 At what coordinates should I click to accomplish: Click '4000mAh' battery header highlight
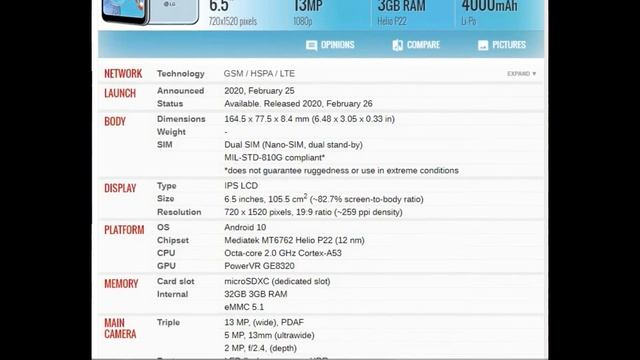click(489, 6)
